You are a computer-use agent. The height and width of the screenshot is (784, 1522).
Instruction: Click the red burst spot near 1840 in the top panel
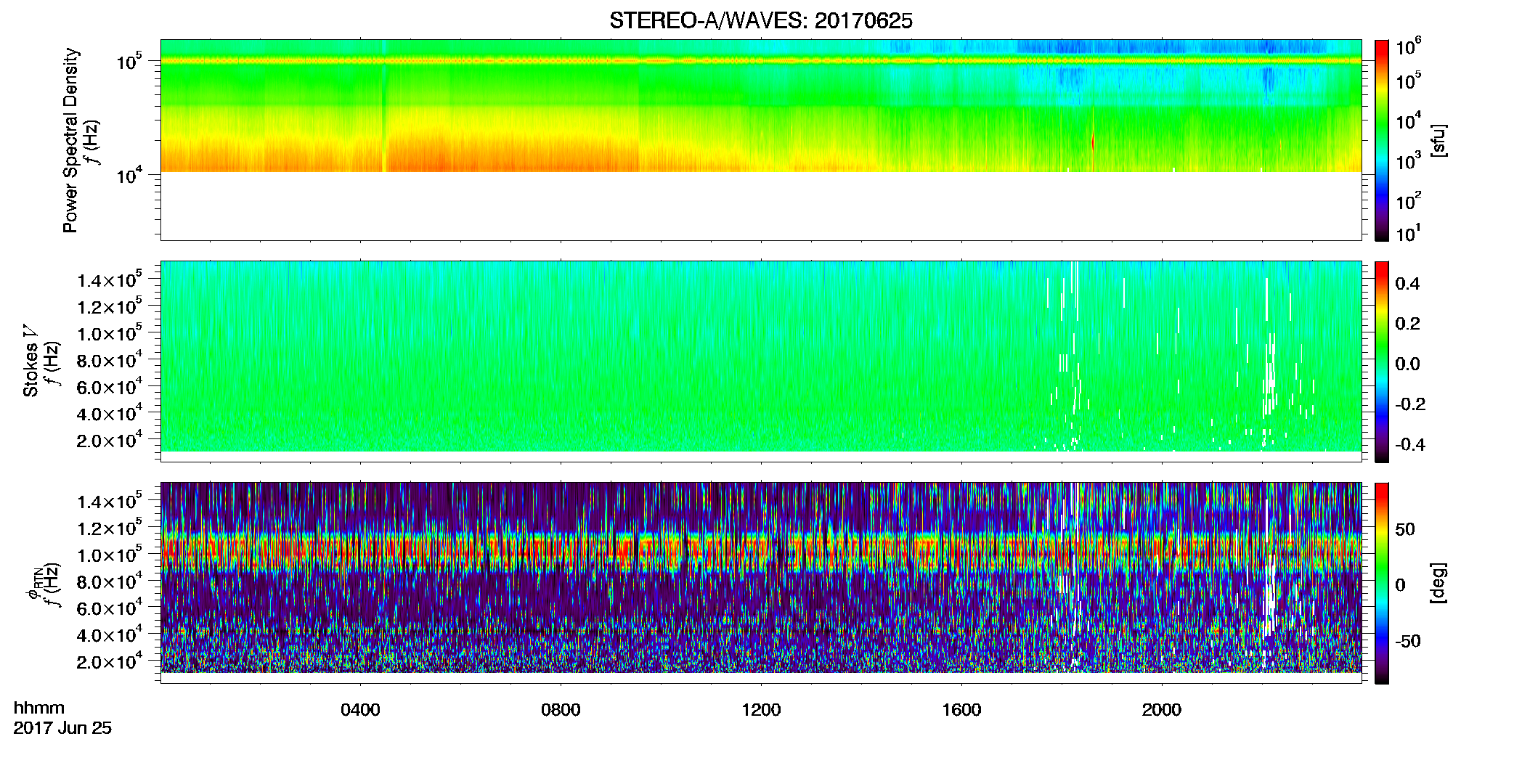[x=1093, y=142]
